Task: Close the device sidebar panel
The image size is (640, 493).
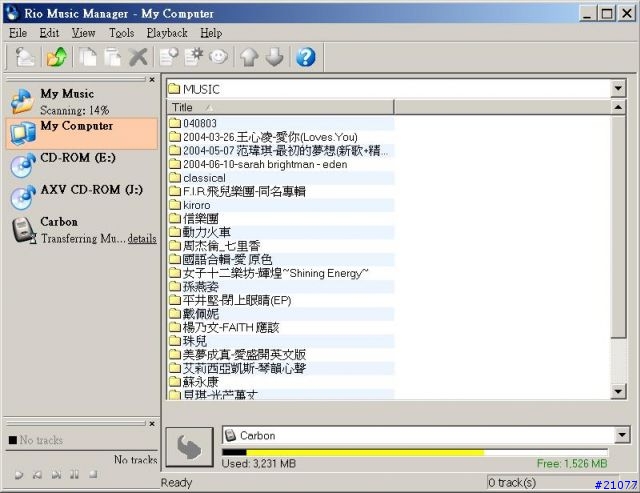Action: click(152, 80)
